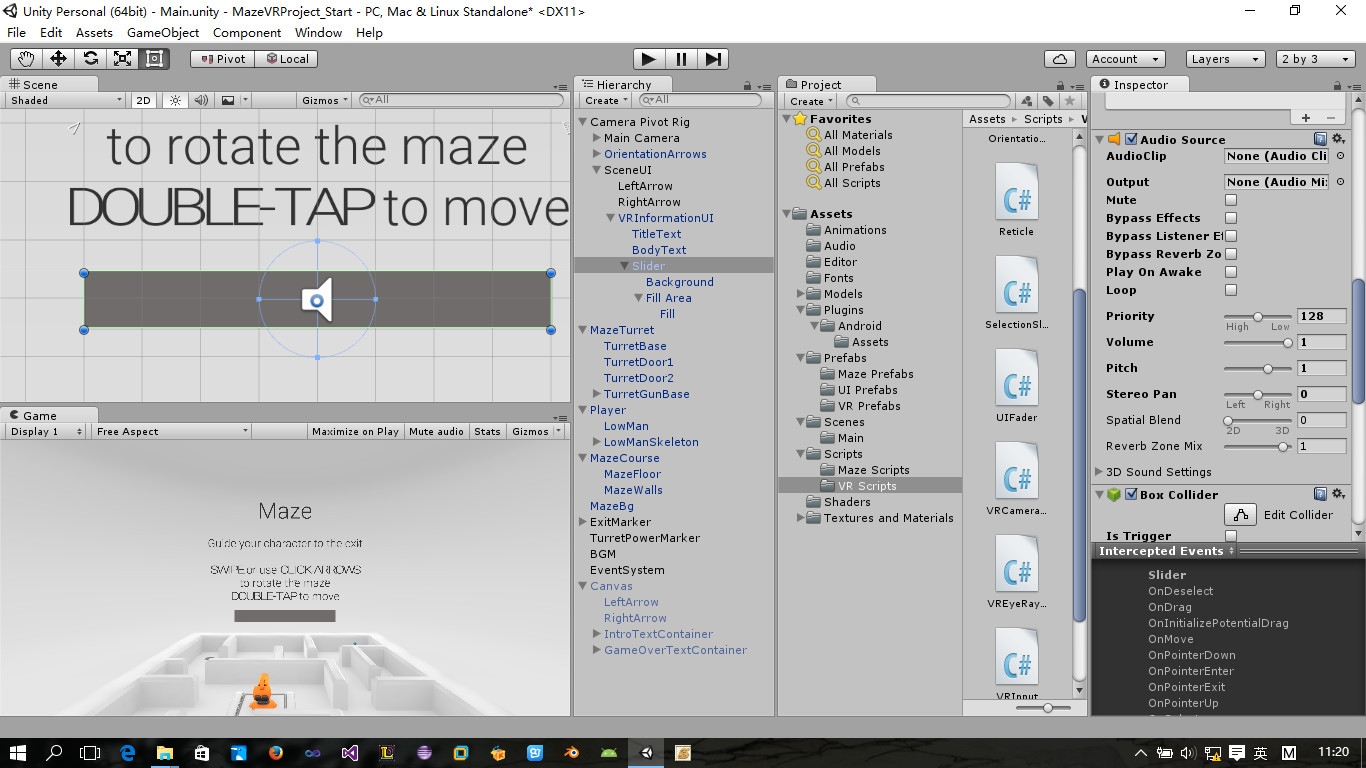Viewport: 1366px width, 768px height.
Task: Open the GameObject menu
Action: [163, 32]
